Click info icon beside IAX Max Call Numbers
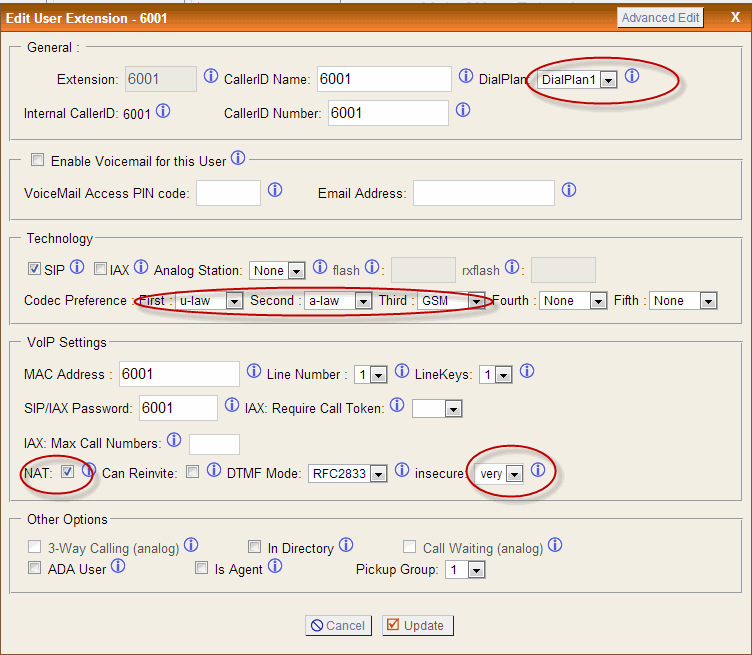This screenshot has height=655, width=752. pos(174,440)
